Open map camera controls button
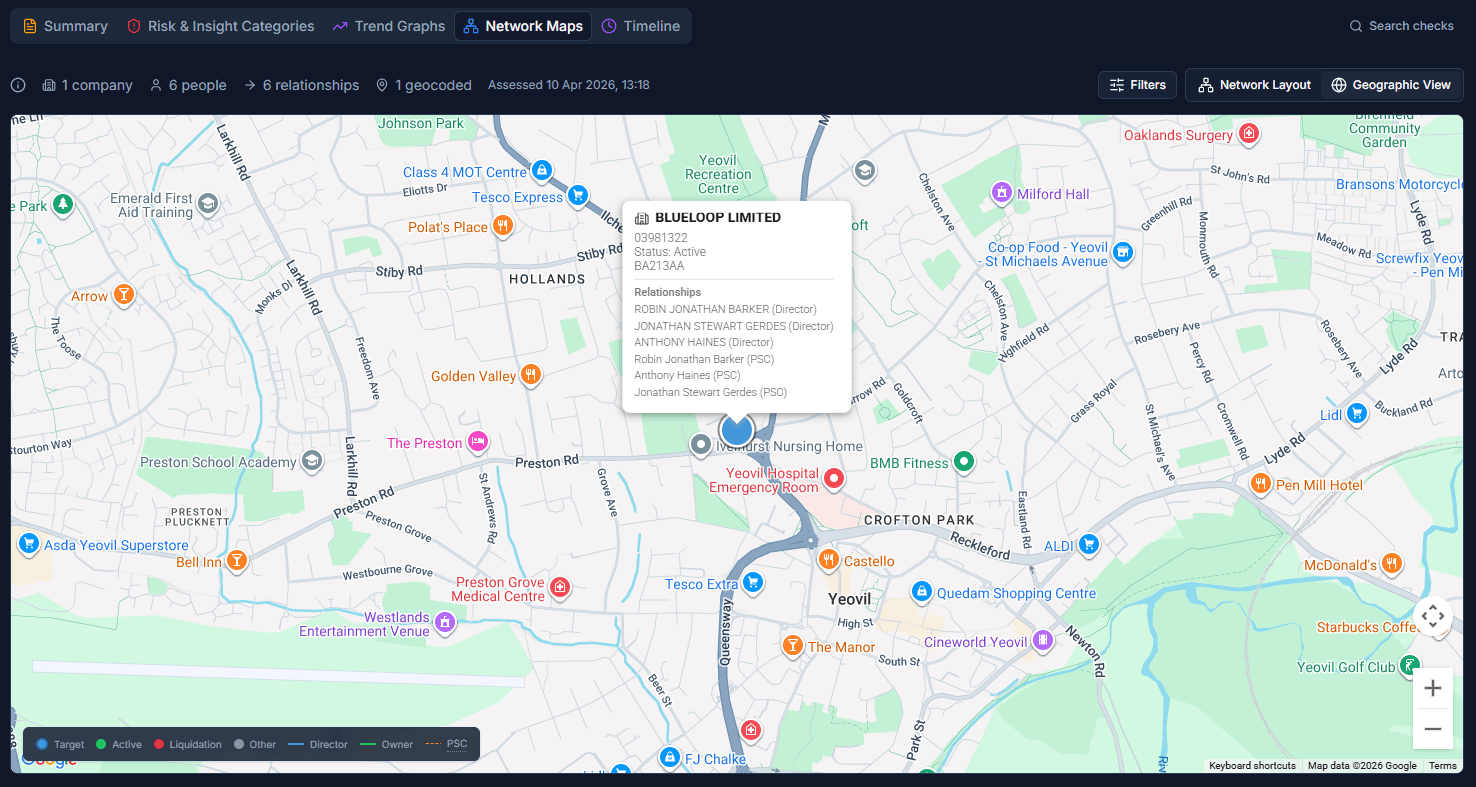The image size is (1476, 787). 1432,616
